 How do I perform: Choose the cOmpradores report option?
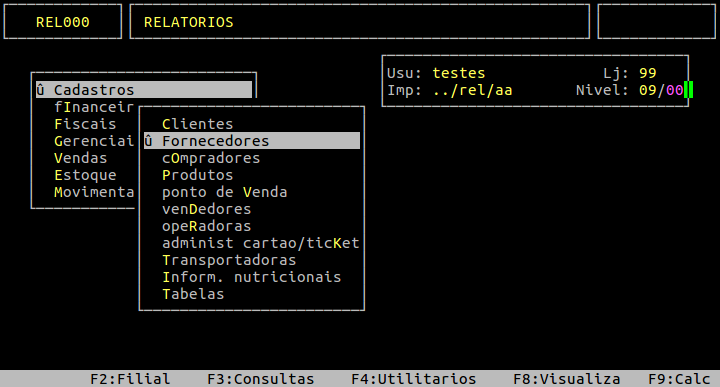(211, 158)
